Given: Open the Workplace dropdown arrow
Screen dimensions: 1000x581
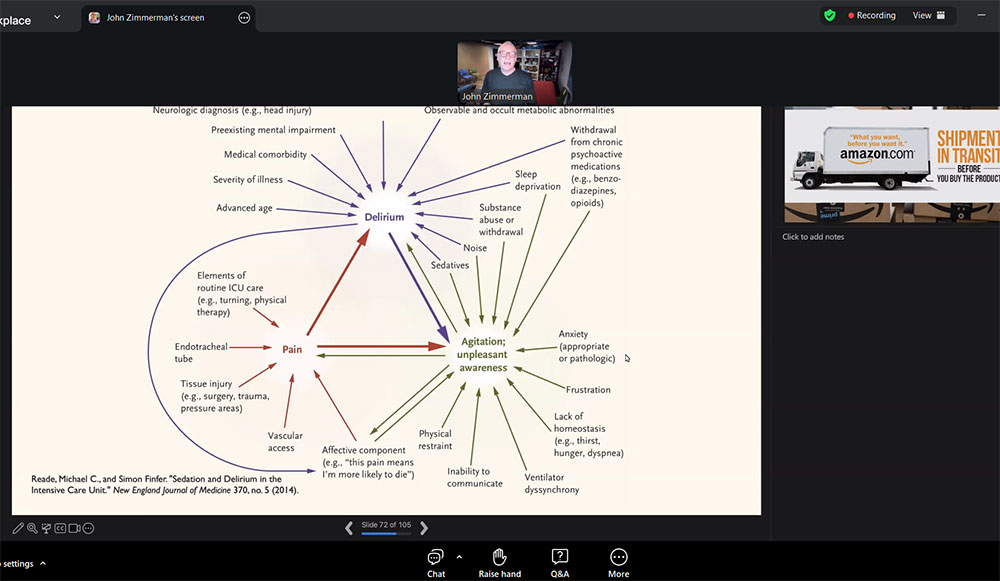Looking at the screenshot, I should pos(56,17).
